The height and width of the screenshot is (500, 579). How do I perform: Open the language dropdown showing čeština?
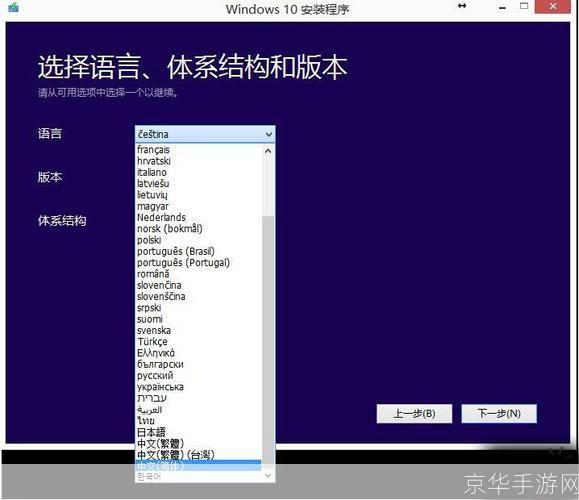pyautogui.click(x=205, y=134)
